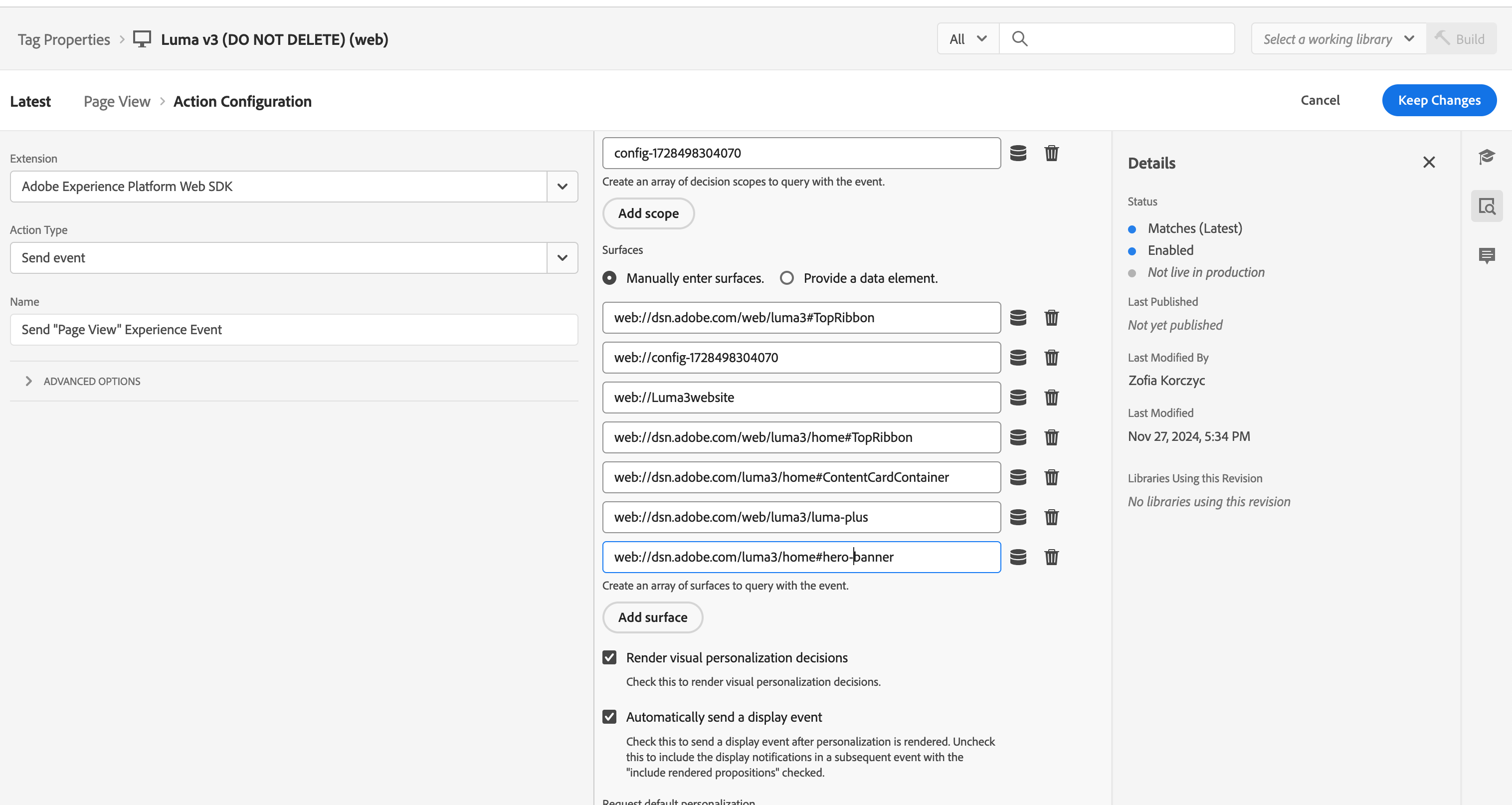The image size is (1512, 805).
Task: Close the Details panel
Action: click(1429, 163)
